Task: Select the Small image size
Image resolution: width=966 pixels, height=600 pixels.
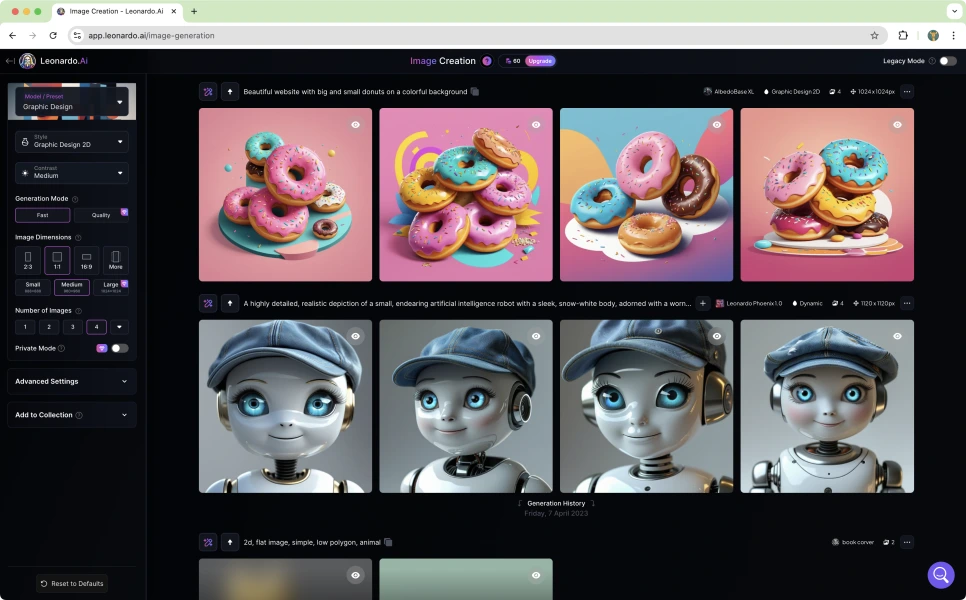Action: point(33,287)
